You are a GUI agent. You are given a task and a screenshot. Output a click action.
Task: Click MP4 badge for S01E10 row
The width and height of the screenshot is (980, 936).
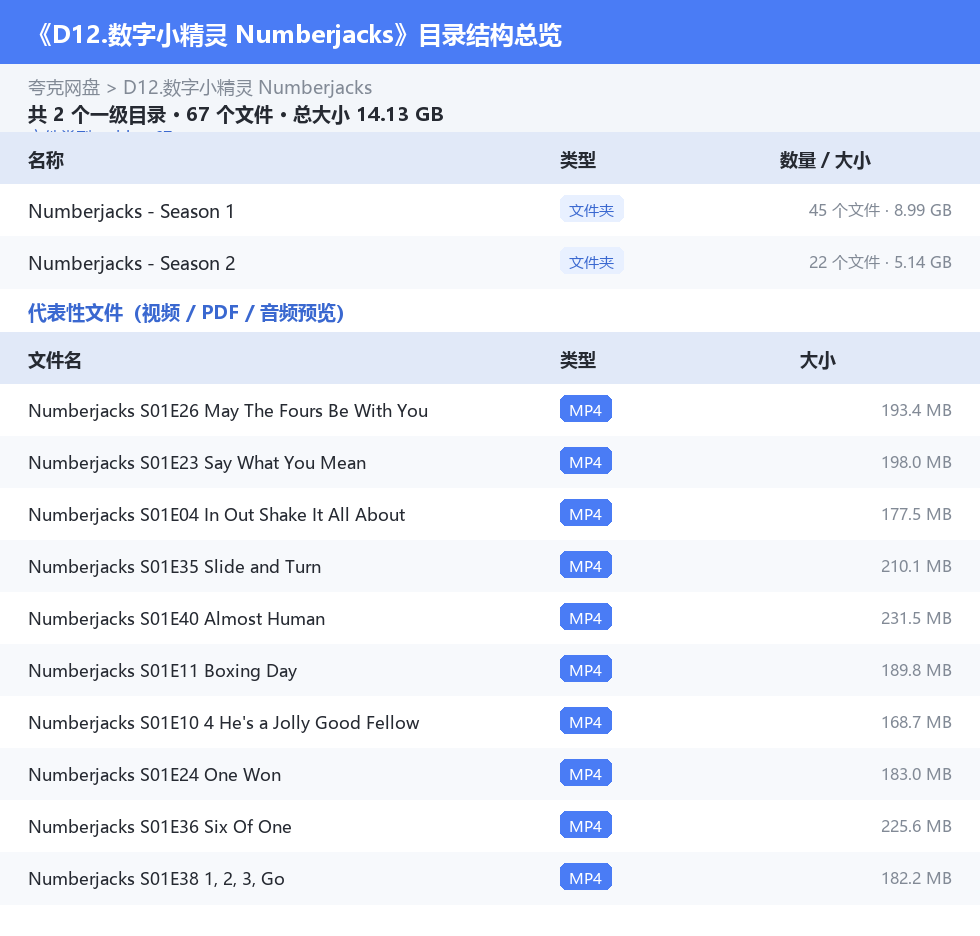pos(586,721)
